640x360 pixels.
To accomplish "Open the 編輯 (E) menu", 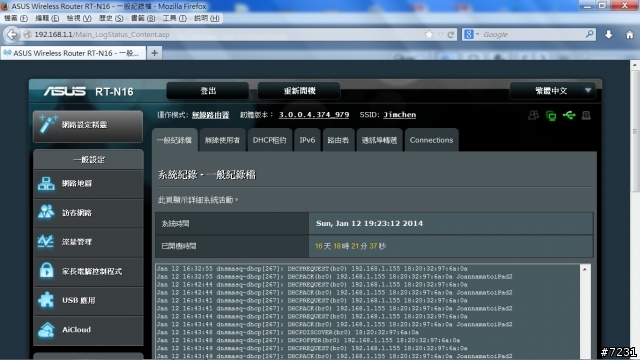I will (47, 18).
